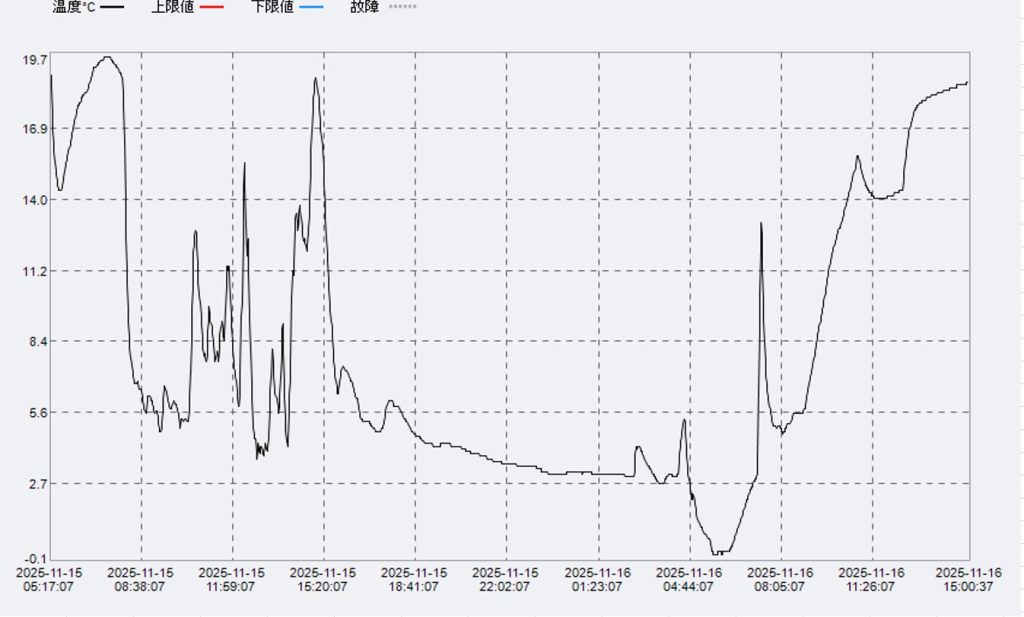Select the 2025-11-16 15:00:37 end timestamp

[968, 580]
